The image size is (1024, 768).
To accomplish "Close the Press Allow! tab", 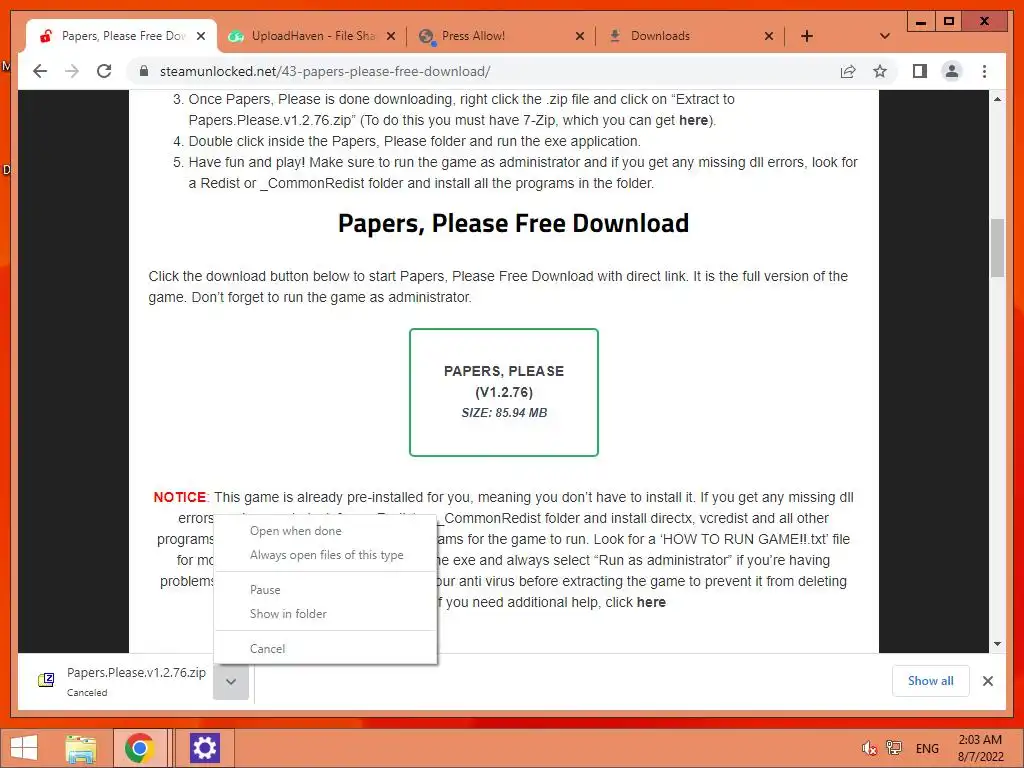I will [579, 36].
